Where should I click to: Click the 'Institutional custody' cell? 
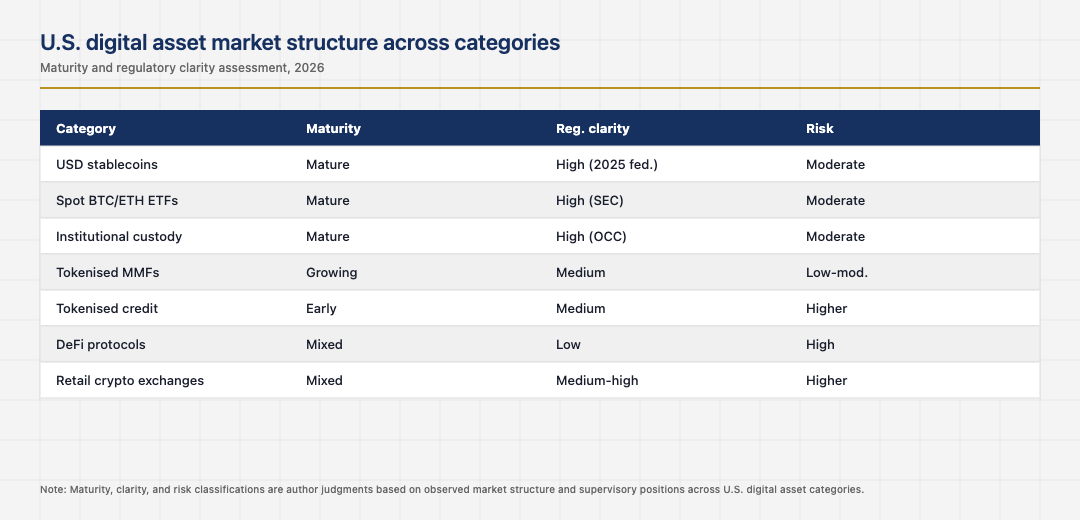click(x=119, y=236)
